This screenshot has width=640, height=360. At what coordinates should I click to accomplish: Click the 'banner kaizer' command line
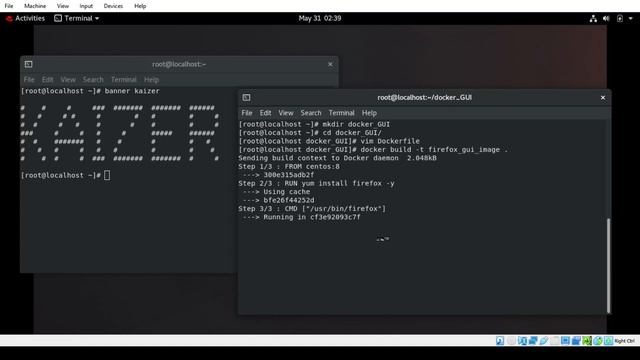[x=90, y=91]
